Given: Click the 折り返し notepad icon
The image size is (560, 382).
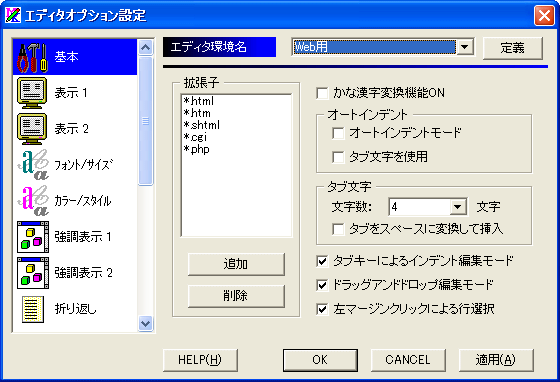Looking at the screenshot, I should coord(33,309).
